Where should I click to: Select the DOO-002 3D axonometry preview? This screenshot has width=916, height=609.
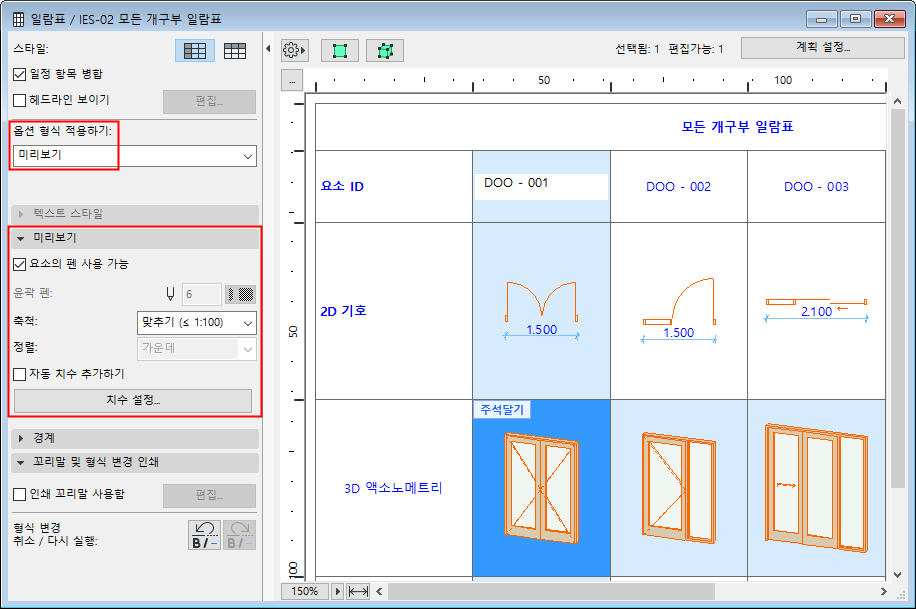pos(679,487)
